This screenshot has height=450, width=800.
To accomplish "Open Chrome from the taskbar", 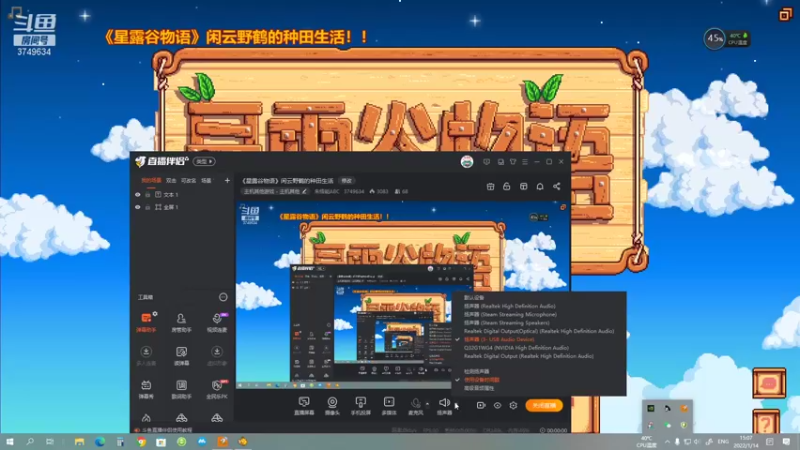I will pyautogui.click(x=141, y=442).
